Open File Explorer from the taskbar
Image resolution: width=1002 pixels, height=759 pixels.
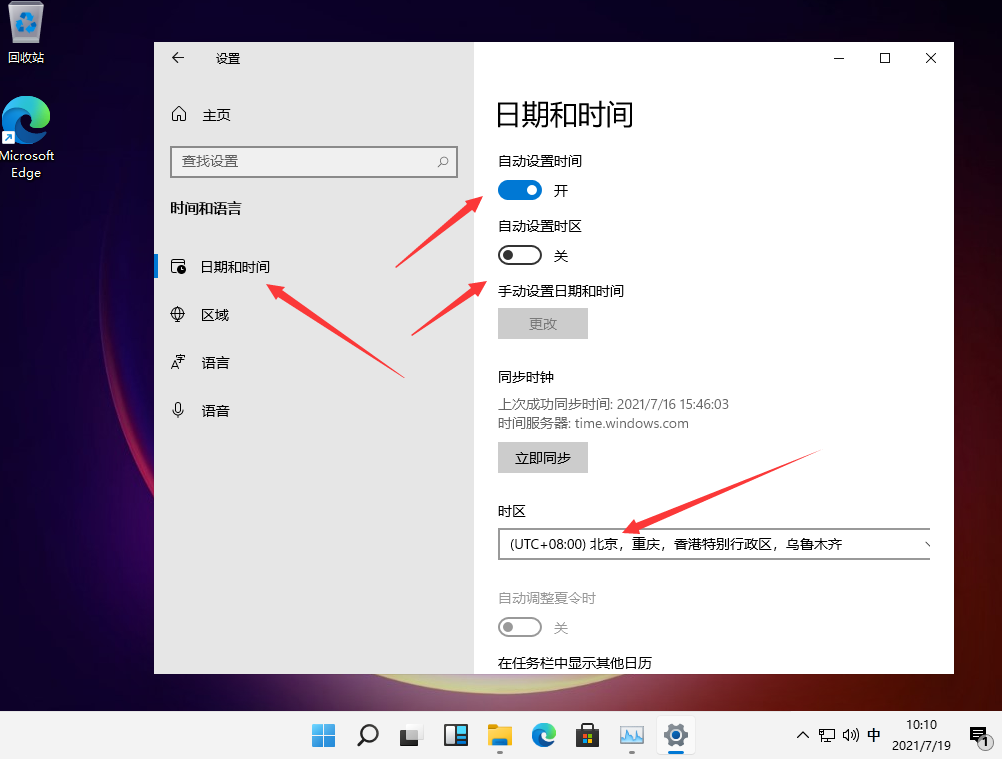499,735
